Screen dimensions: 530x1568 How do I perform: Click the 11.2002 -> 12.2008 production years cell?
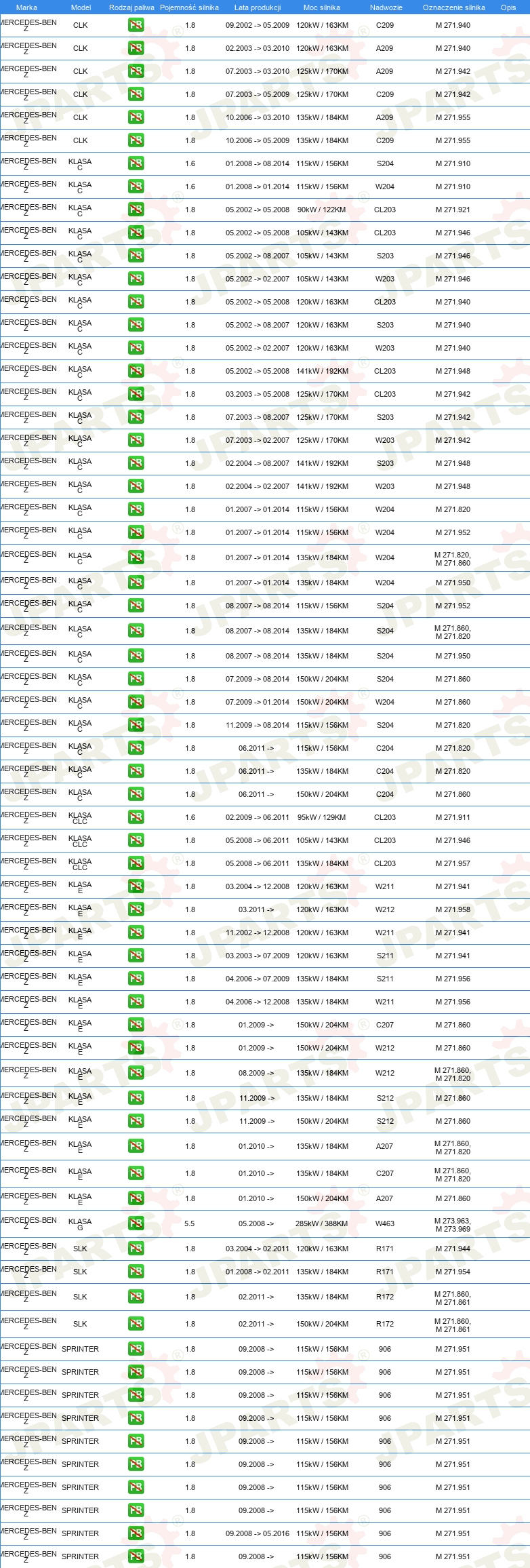[x=258, y=933]
